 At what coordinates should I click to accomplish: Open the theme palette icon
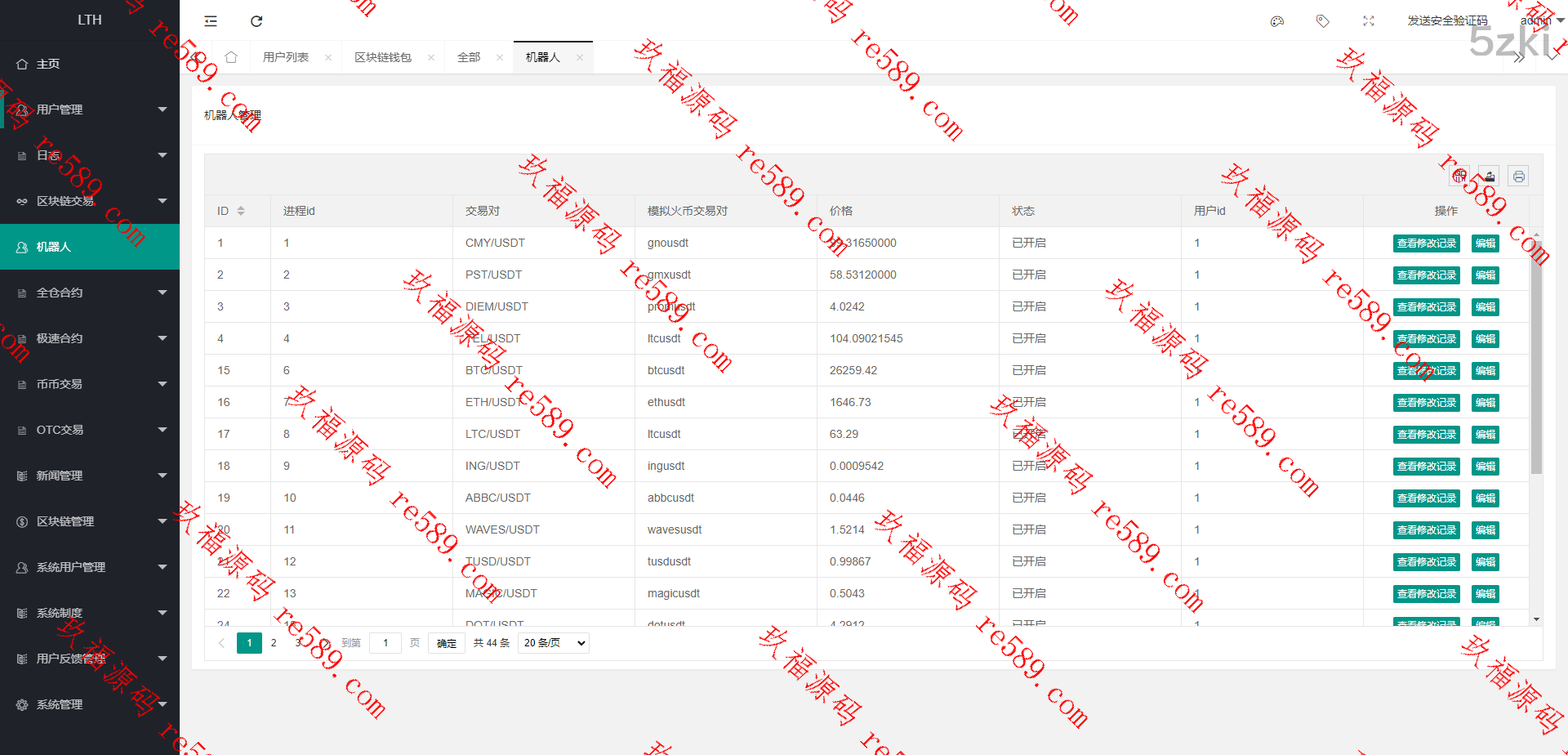pyautogui.click(x=1277, y=21)
